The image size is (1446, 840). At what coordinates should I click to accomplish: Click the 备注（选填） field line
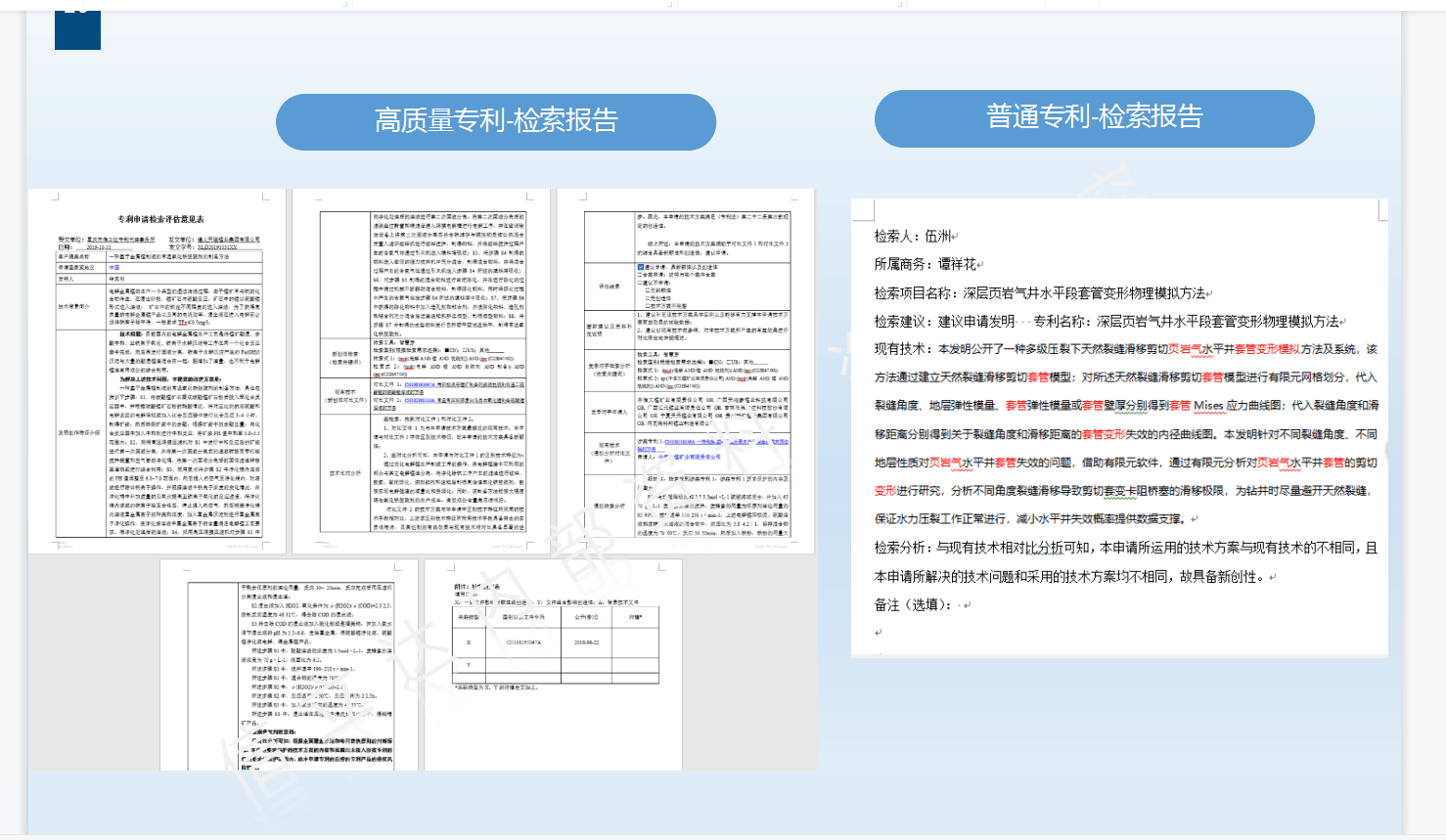913,604
